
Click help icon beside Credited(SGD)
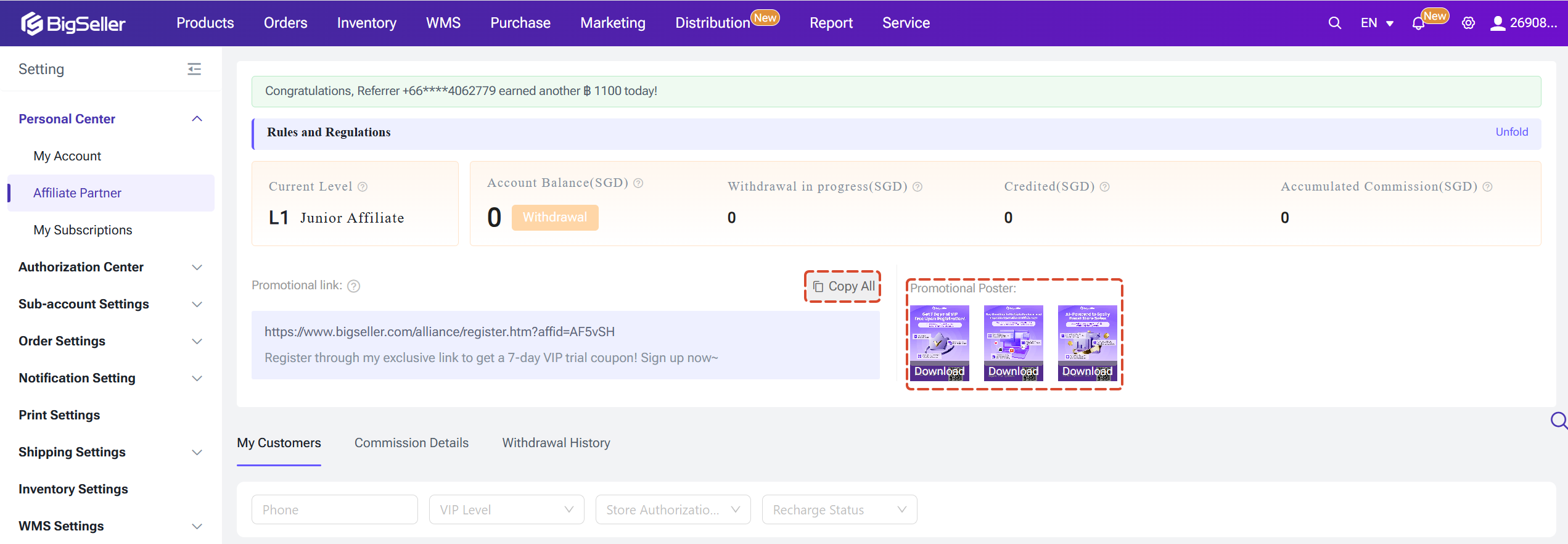tap(1104, 187)
